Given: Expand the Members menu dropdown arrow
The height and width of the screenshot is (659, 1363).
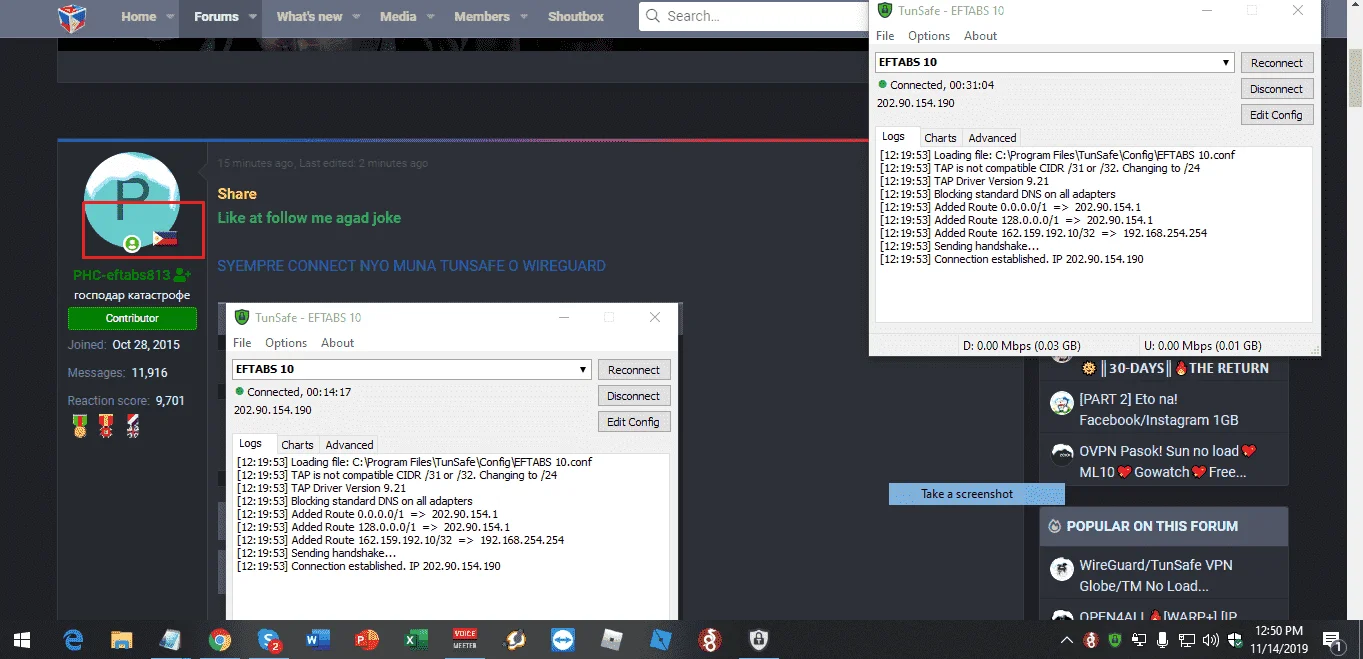Looking at the screenshot, I should pos(523,17).
